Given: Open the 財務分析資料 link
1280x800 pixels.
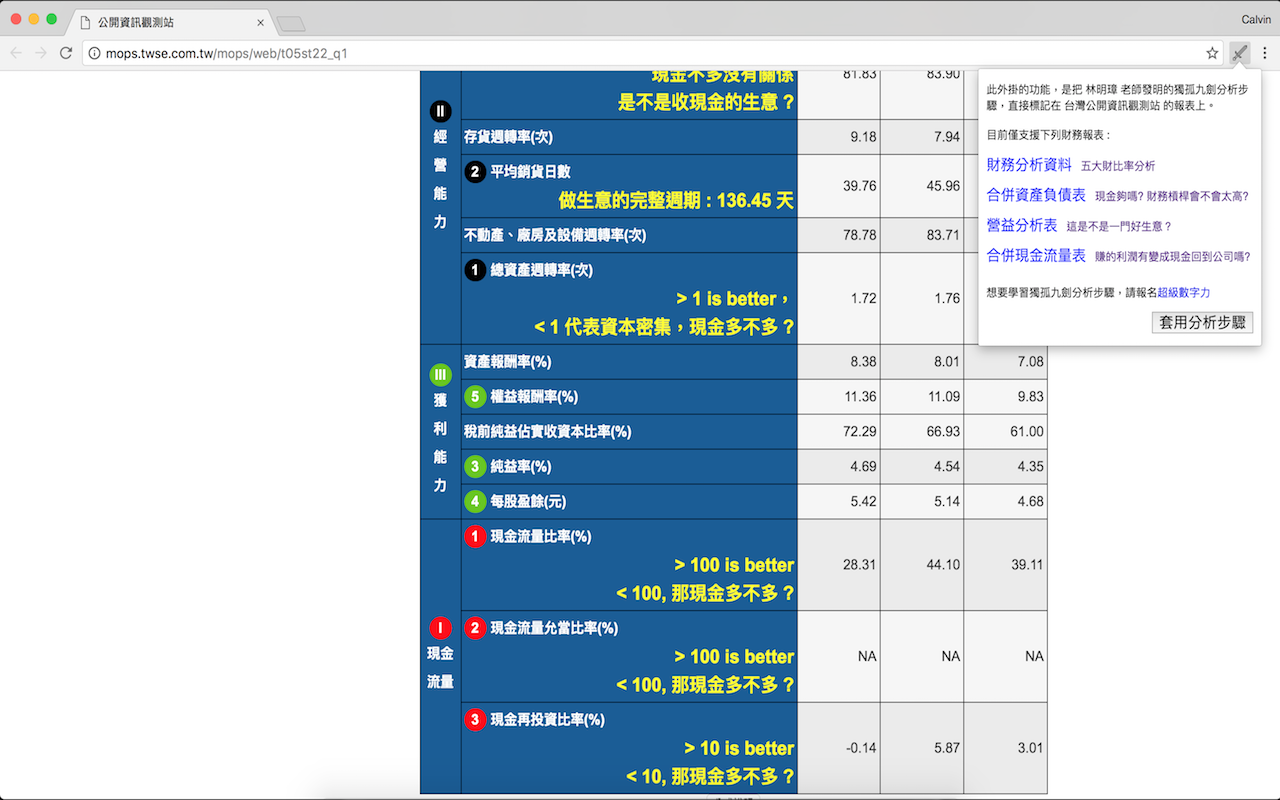Looking at the screenshot, I should point(1029,164).
